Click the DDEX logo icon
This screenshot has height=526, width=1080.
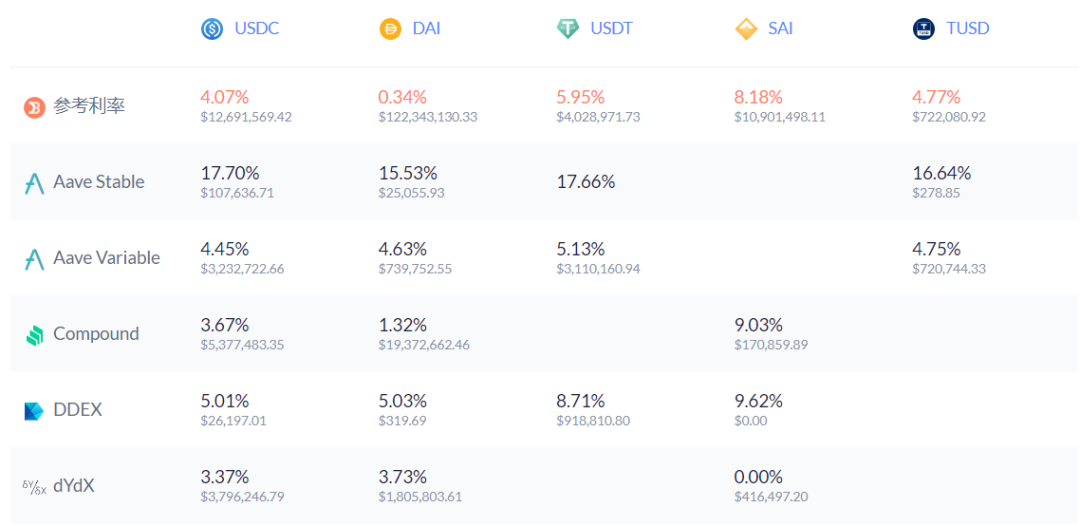34,411
